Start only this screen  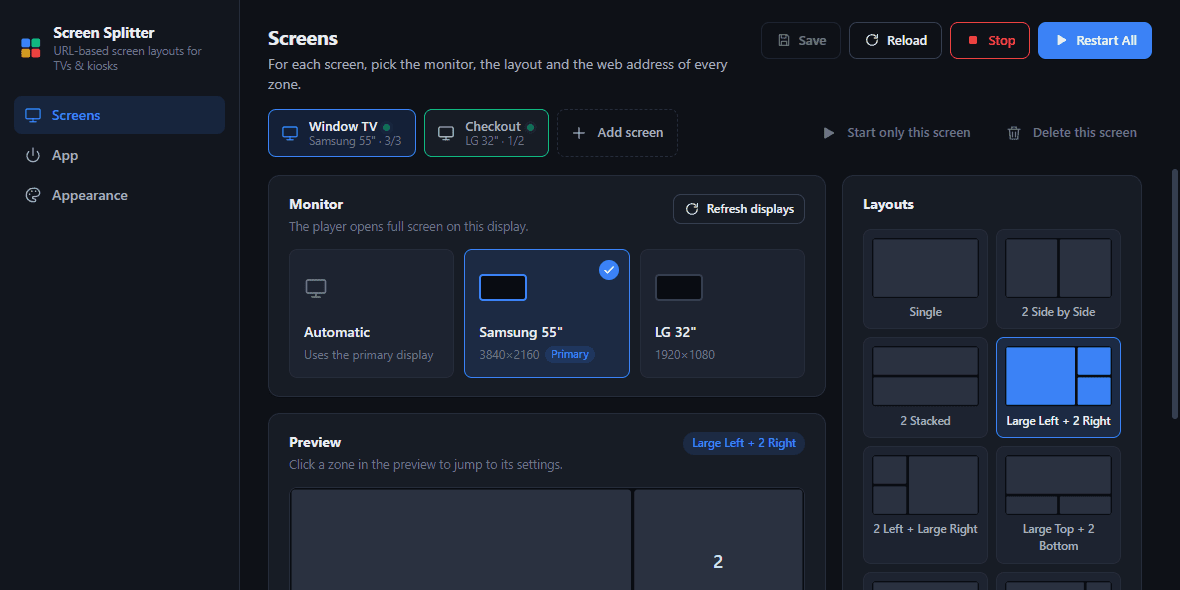click(896, 133)
